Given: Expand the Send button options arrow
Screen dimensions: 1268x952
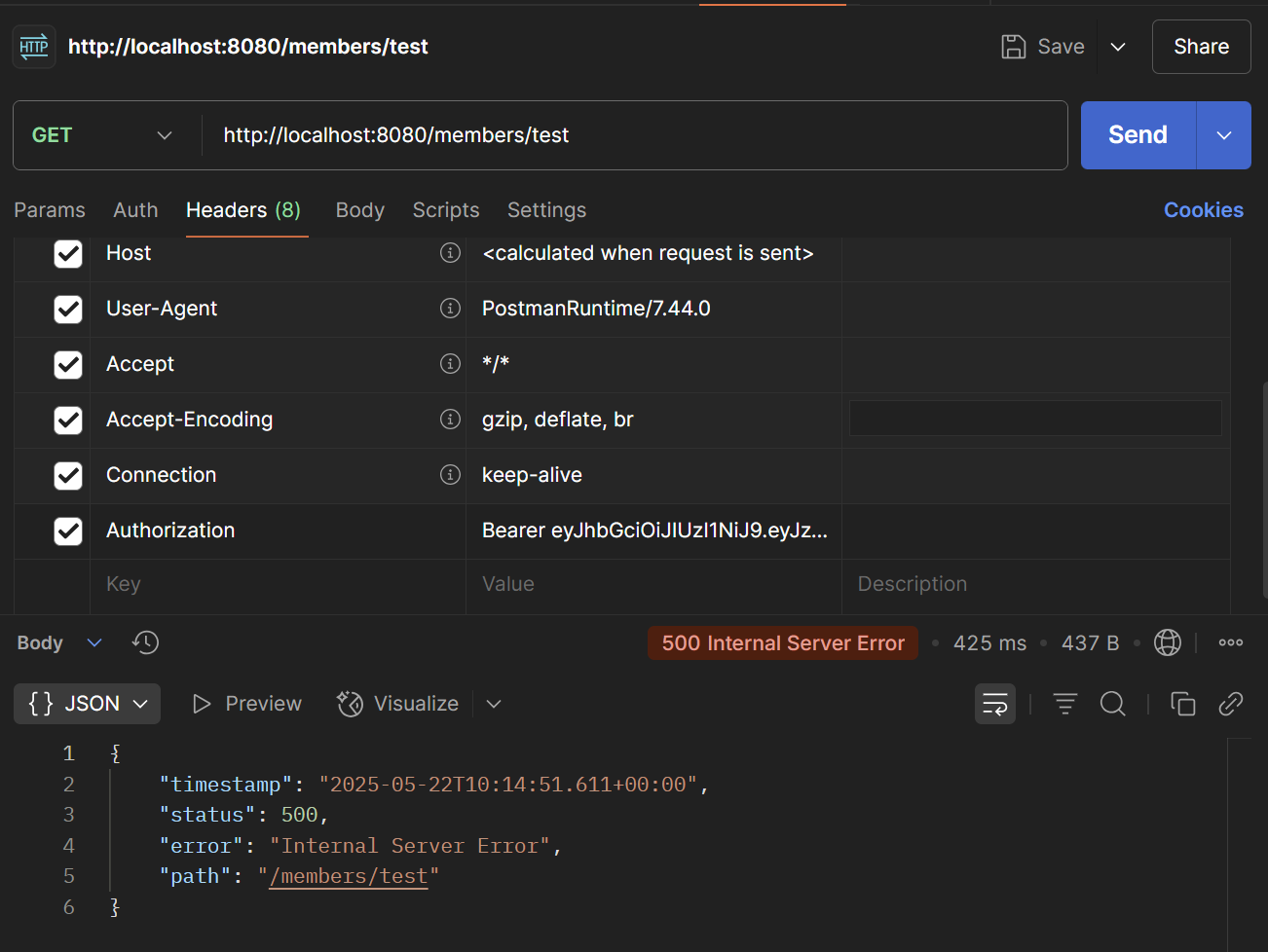Looking at the screenshot, I should click(1223, 135).
